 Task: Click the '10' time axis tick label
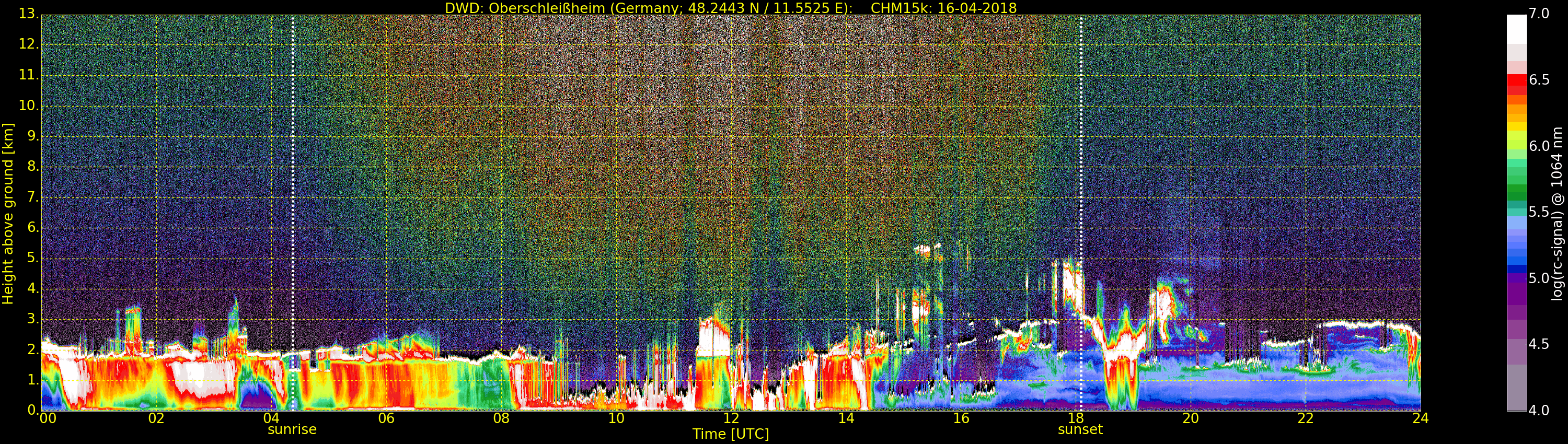coord(617,418)
